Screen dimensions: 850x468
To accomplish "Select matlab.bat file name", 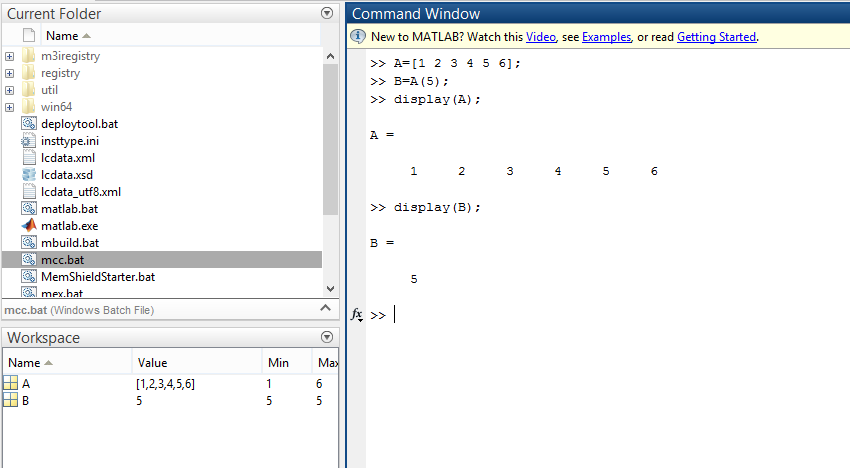I will tap(69, 209).
